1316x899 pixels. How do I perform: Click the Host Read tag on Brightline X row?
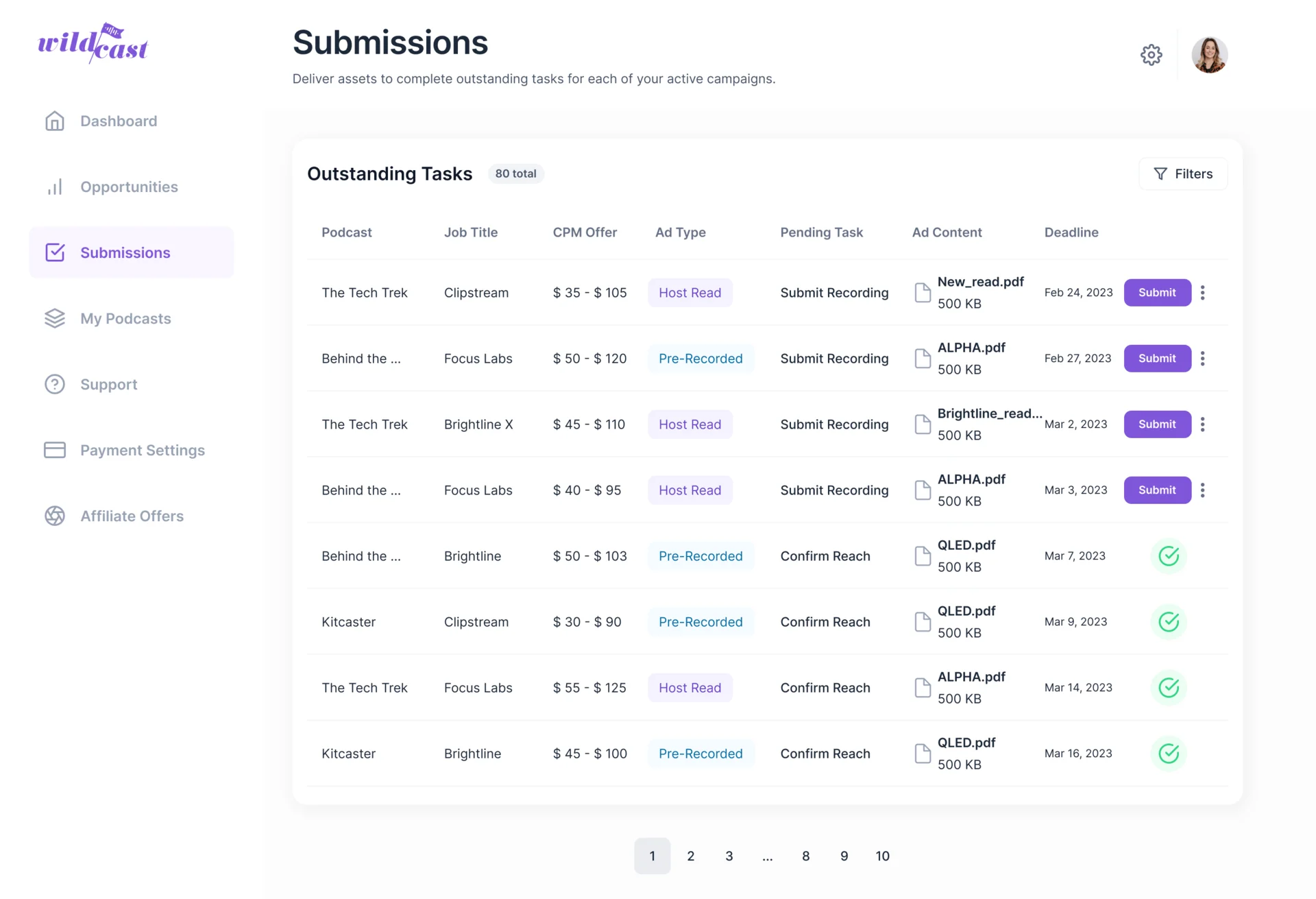(x=690, y=424)
